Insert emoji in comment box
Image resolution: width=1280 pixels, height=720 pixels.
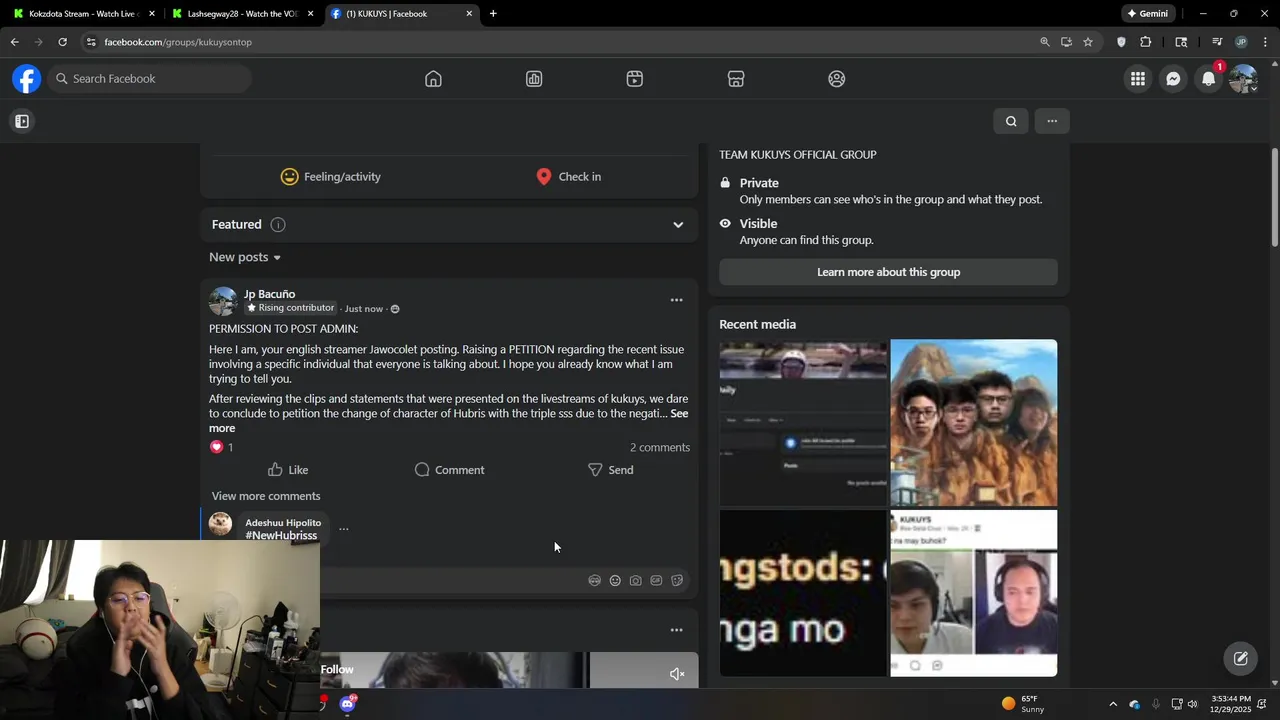(615, 580)
